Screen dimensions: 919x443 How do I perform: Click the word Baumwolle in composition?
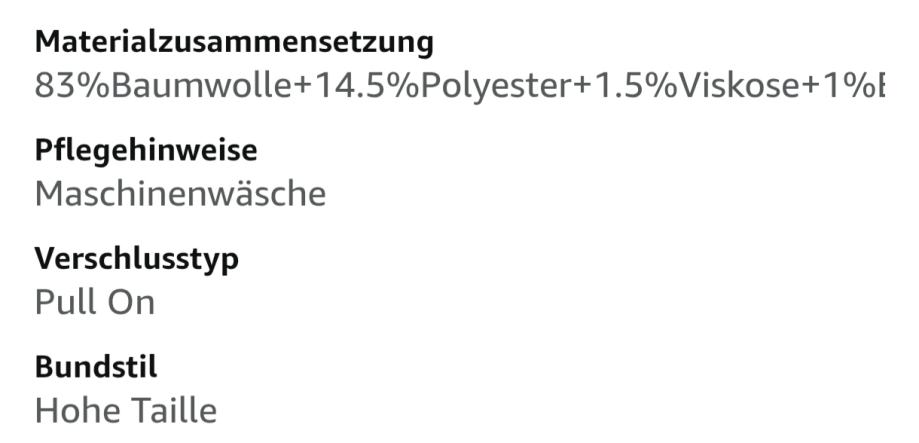202,86
